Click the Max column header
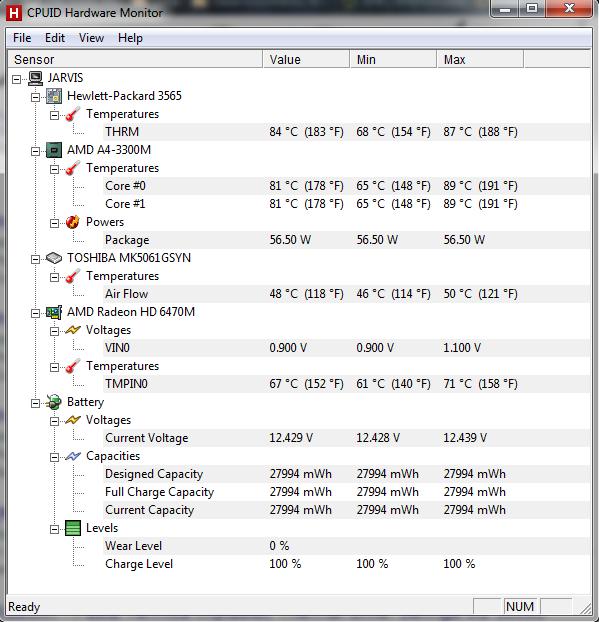Viewport: 599px width, 622px height. click(480, 60)
